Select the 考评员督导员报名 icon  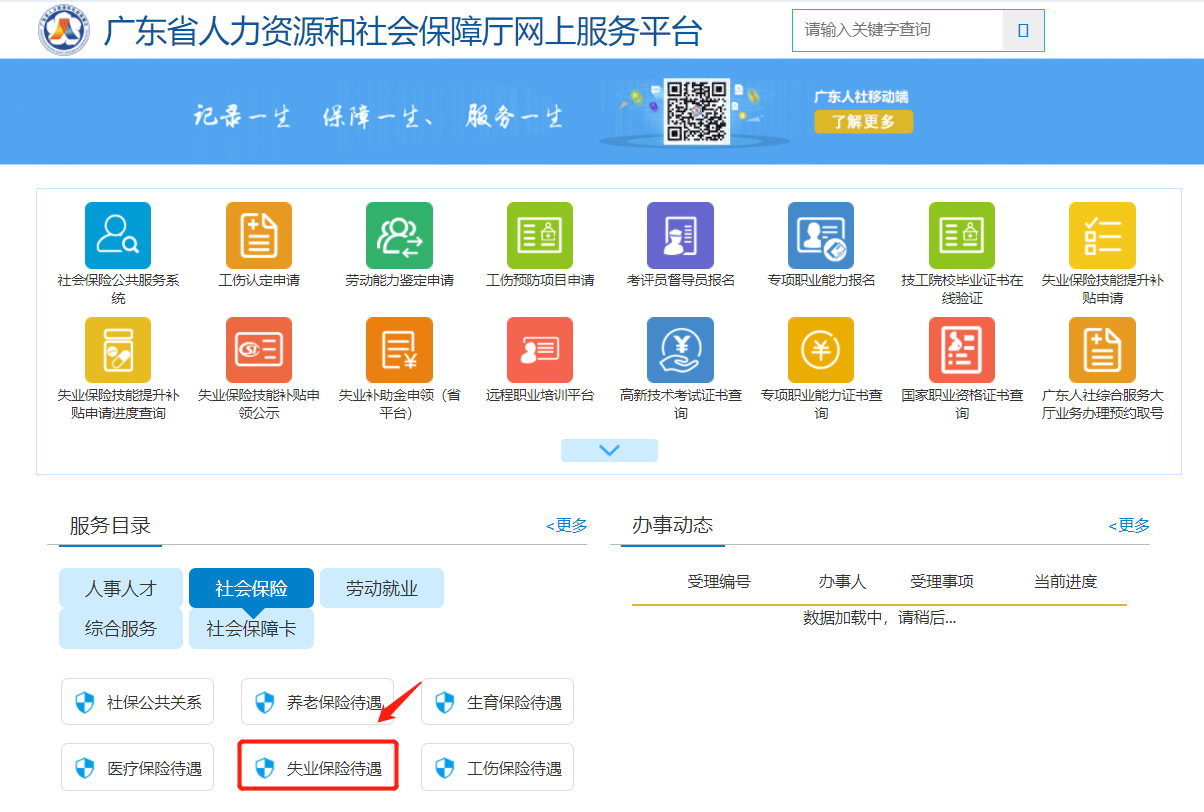[x=680, y=236]
